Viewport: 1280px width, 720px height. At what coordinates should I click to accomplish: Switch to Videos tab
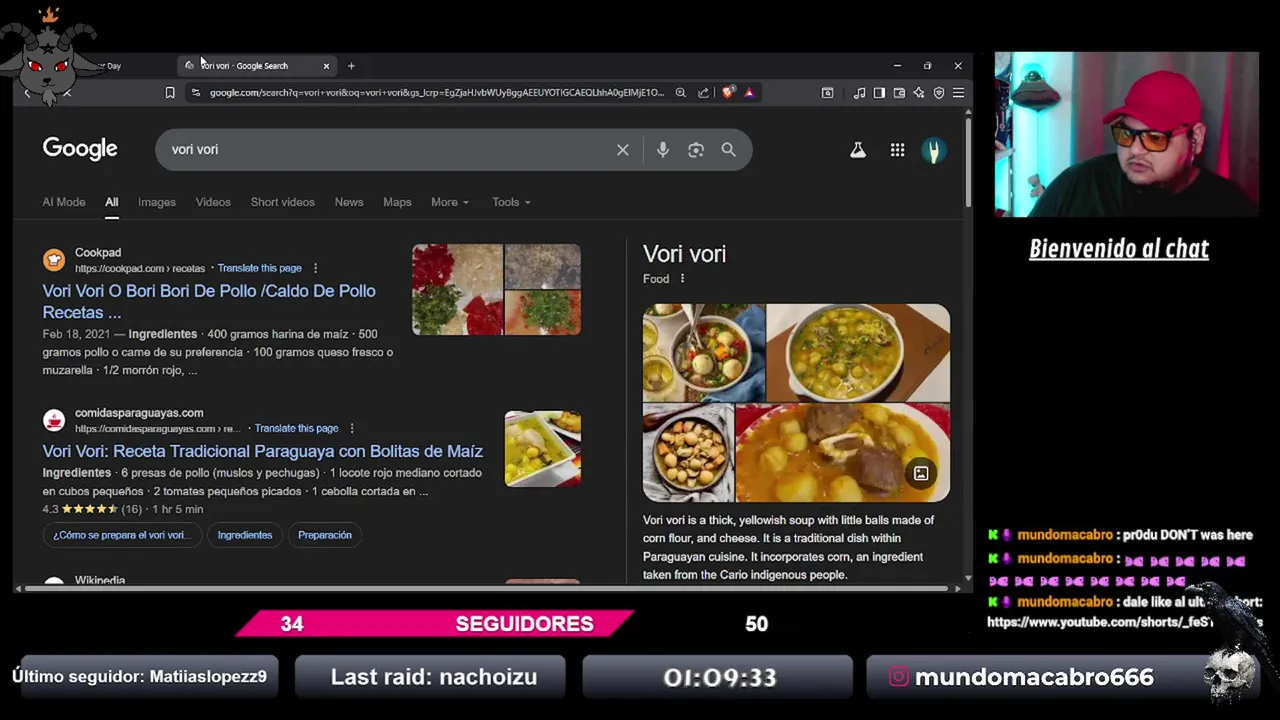[x=213, y=202]
